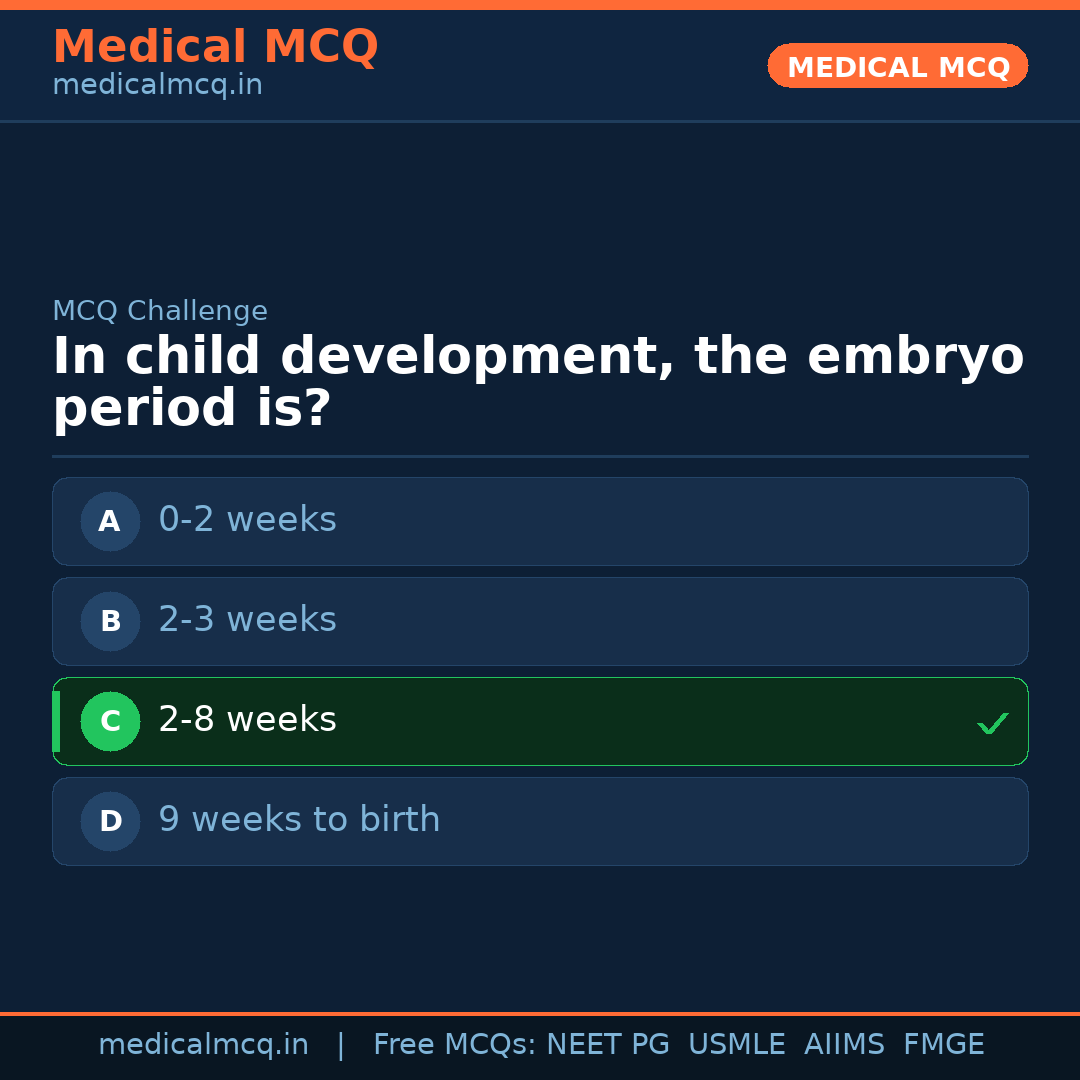The image size is (1080, 1080).
Task: Click the green C circle badge
Action: point(110,721)
